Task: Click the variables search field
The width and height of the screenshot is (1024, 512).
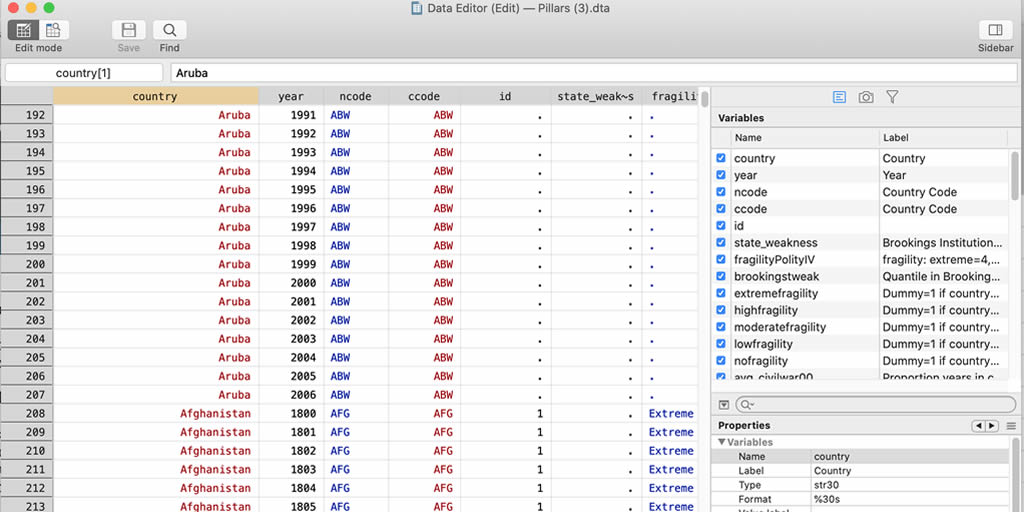Action: 875,404
